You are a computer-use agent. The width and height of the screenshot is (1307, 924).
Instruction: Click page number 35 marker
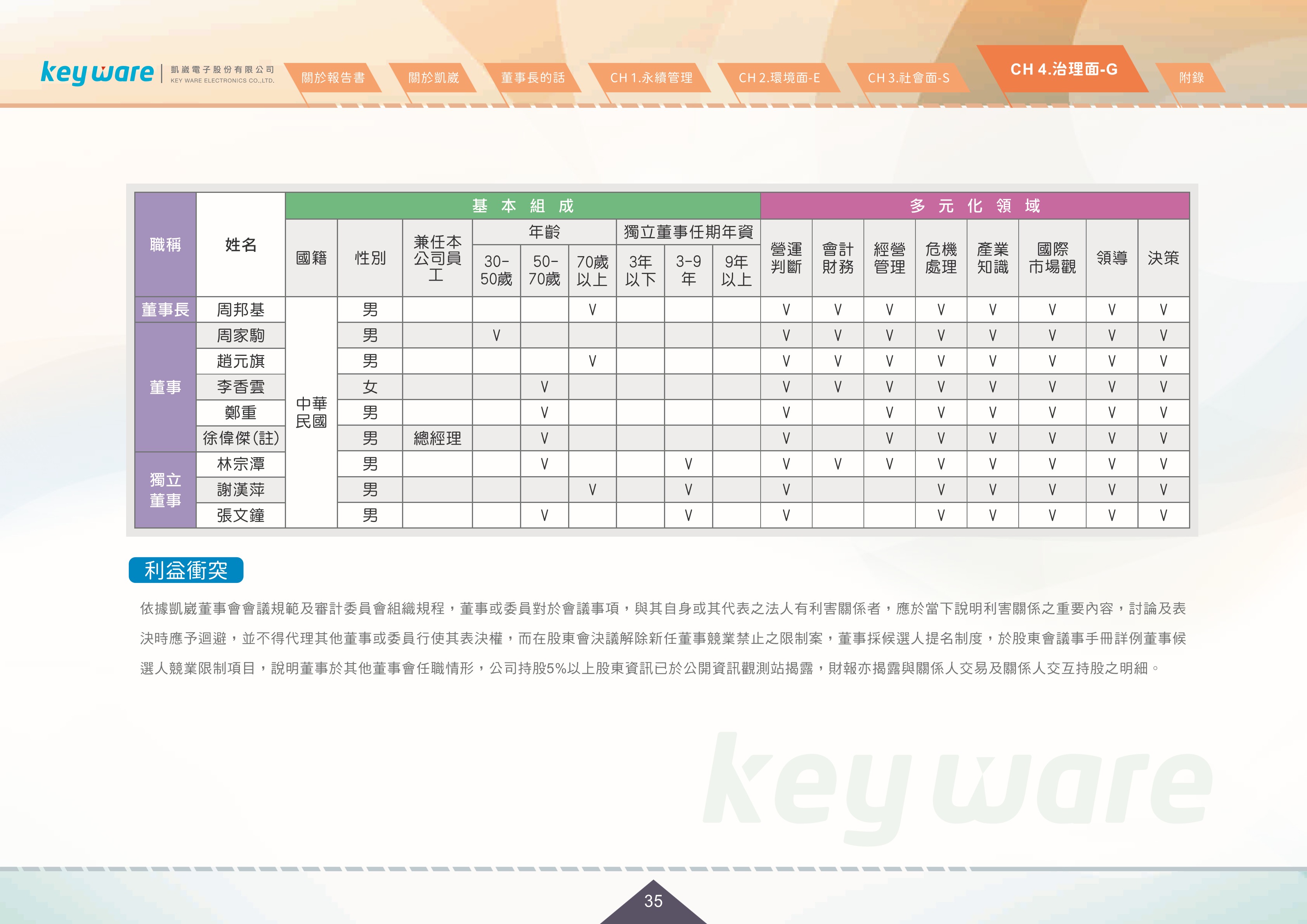(x=653, y=901)
